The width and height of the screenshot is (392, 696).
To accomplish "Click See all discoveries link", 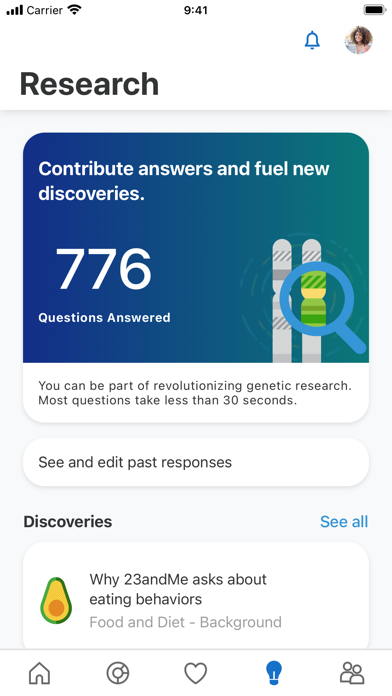I will click(x=344, y=522).
